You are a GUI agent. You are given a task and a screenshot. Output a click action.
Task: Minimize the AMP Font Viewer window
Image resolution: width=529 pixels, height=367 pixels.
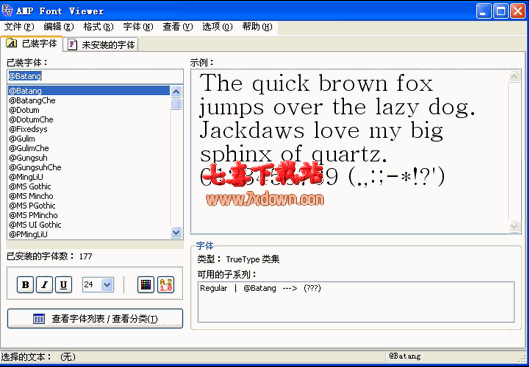coord(484,11)
